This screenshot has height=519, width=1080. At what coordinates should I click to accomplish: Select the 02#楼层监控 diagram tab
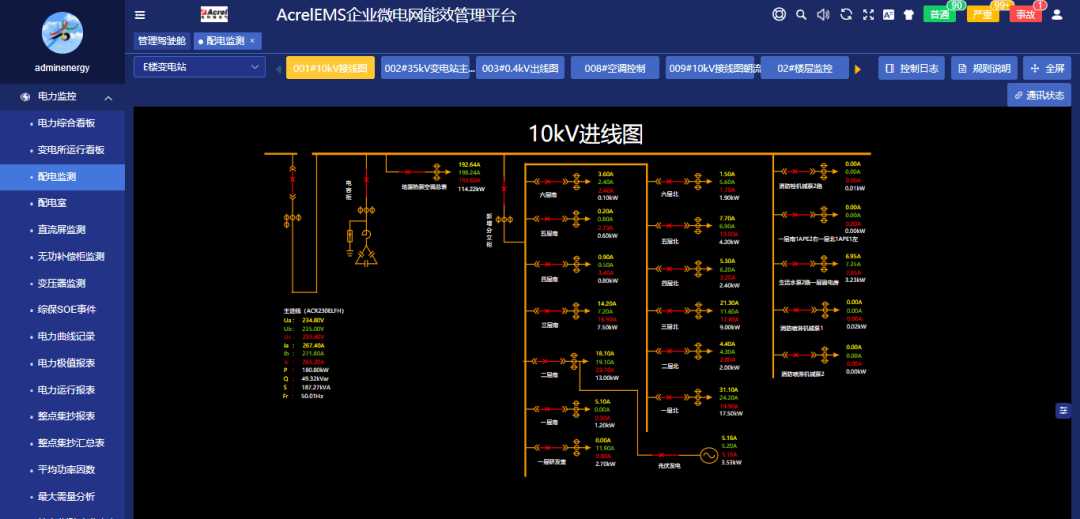click(x=804, y=68)
